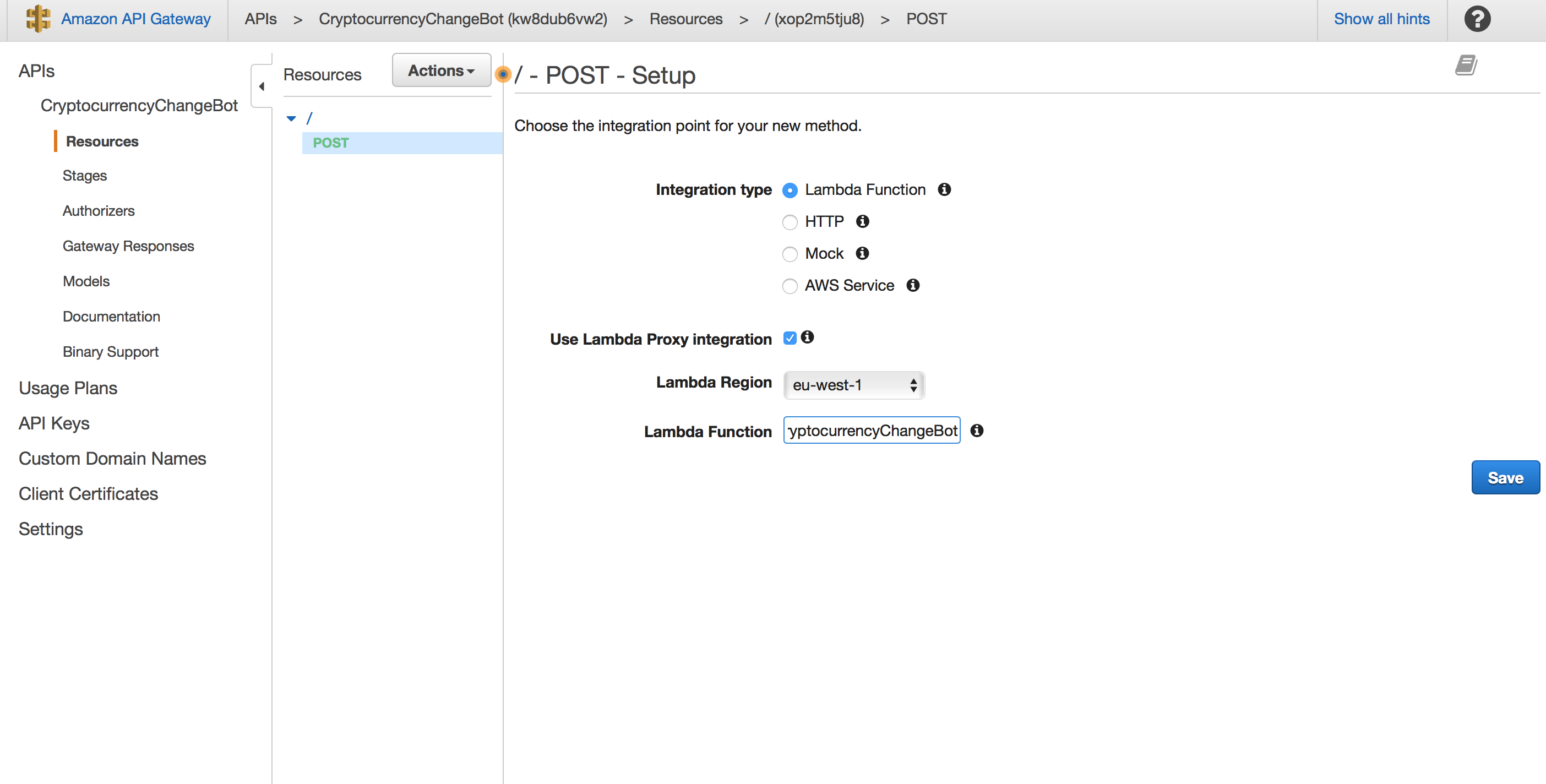
Task: Go to Settings in sidebar
Action: (51, 530)
